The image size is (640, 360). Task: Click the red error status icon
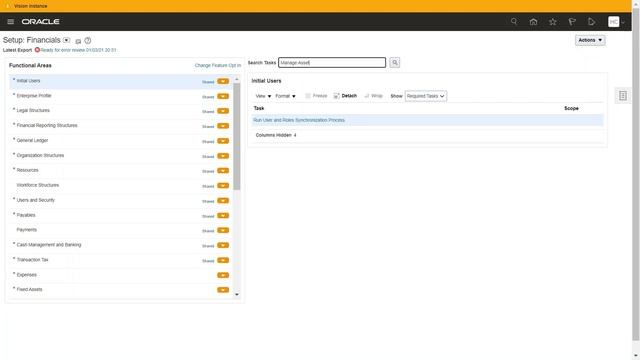37,50
